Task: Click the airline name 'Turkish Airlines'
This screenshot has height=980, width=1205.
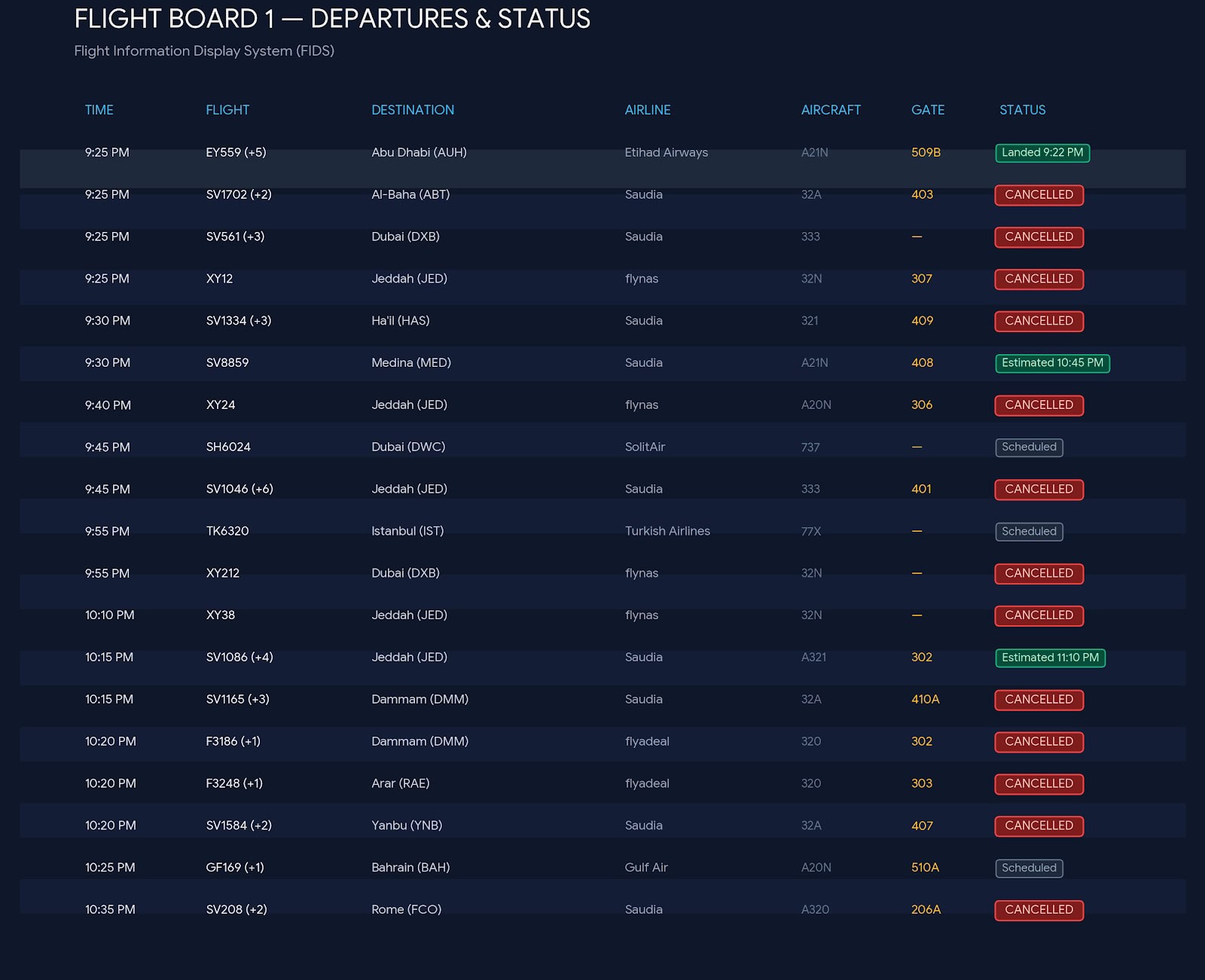Action: point(667,531)
